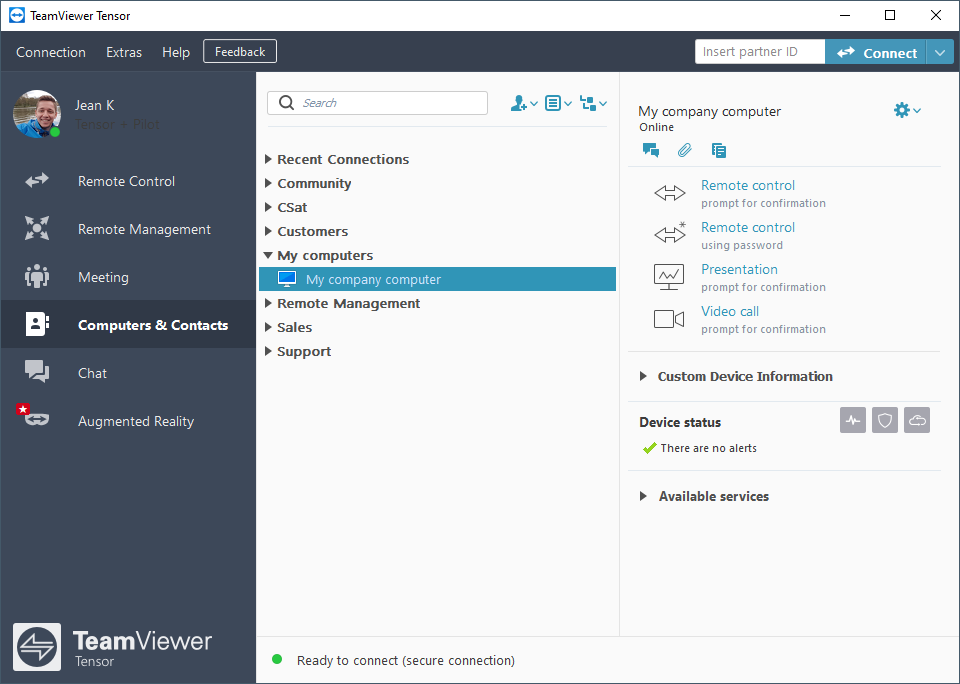Click the green connection status dot
The height and width of the screenshot is (684, 960).
pyautogui.click(x=277, y=660)
